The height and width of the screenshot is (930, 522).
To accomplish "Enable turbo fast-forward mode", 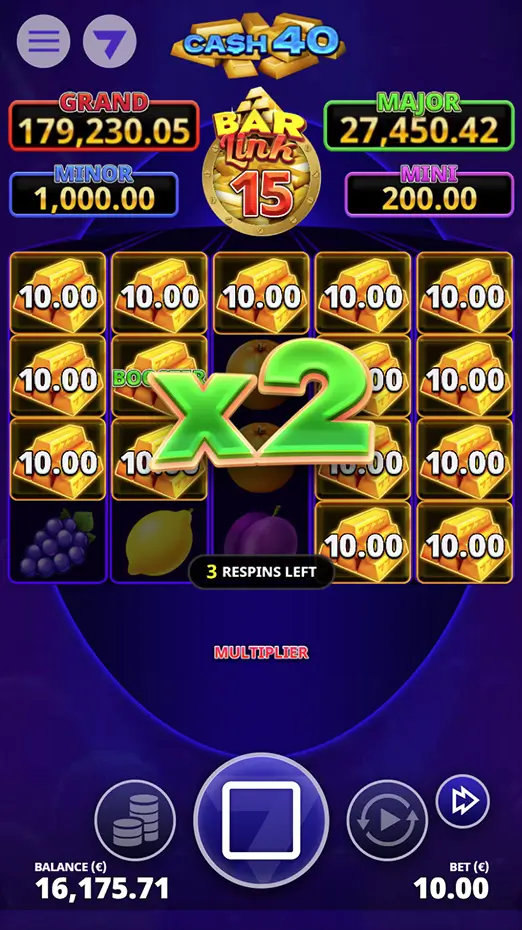I will tap(463, 801).
